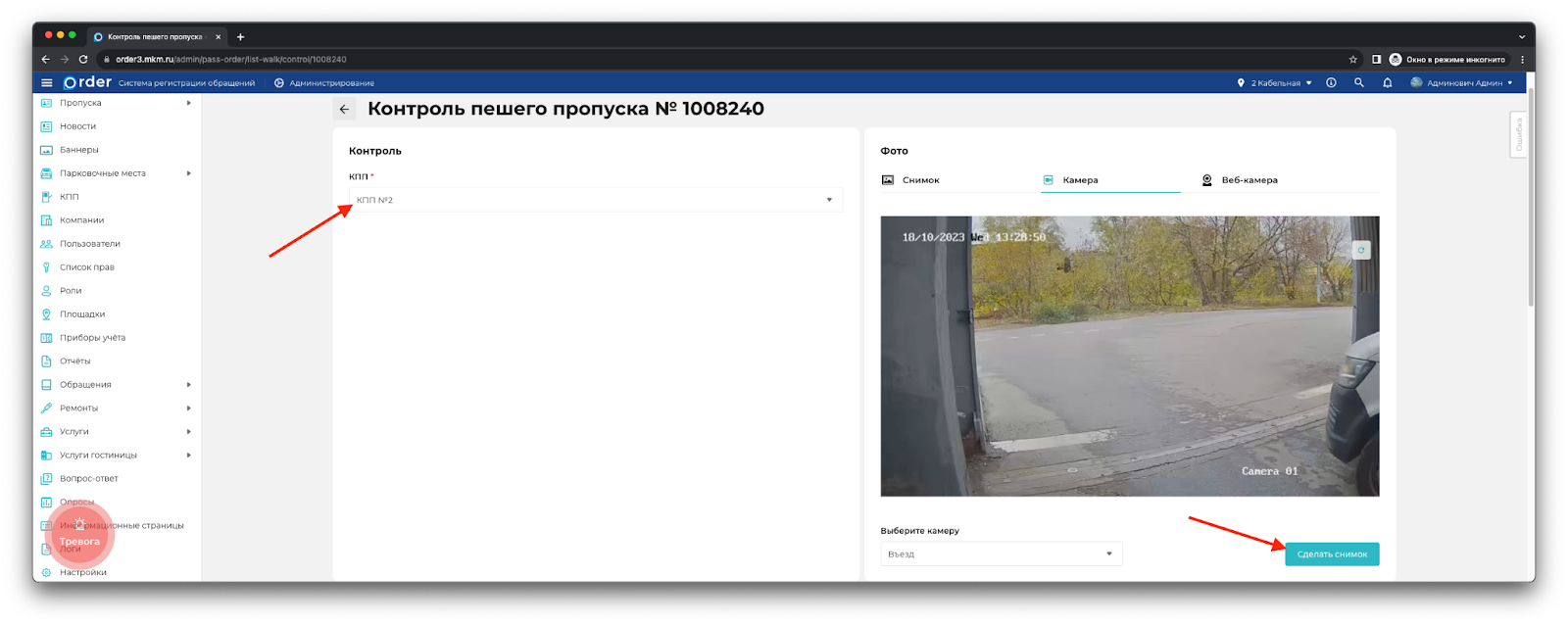Click the hamburger menu icon
Image resolution: width=1568 pixels, height=625 pixels.
[46, 83]
